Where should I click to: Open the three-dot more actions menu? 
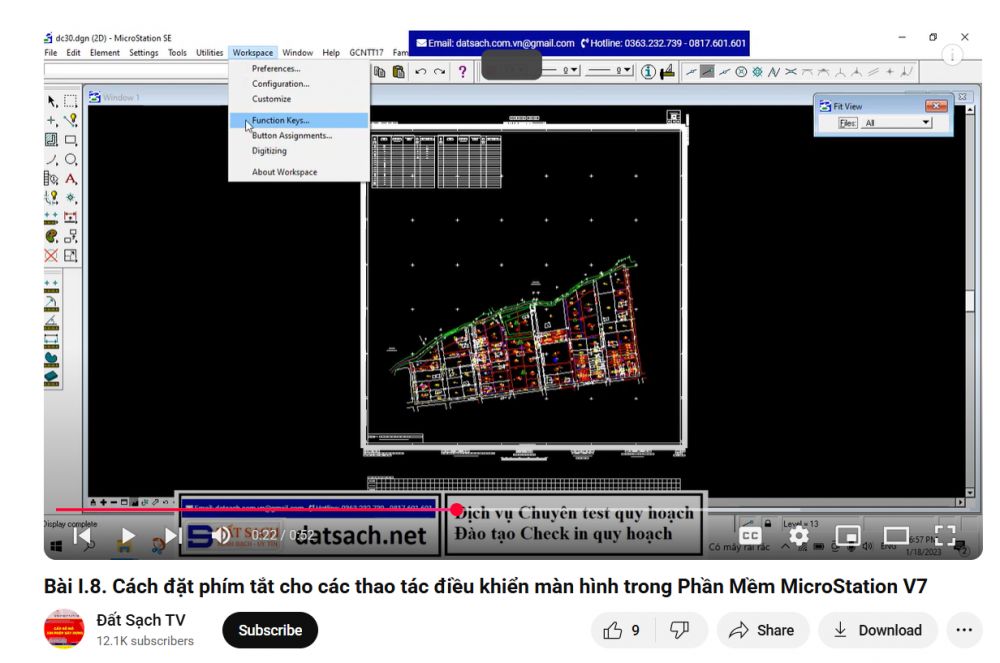pyautogui.click(x=963, y=630)
